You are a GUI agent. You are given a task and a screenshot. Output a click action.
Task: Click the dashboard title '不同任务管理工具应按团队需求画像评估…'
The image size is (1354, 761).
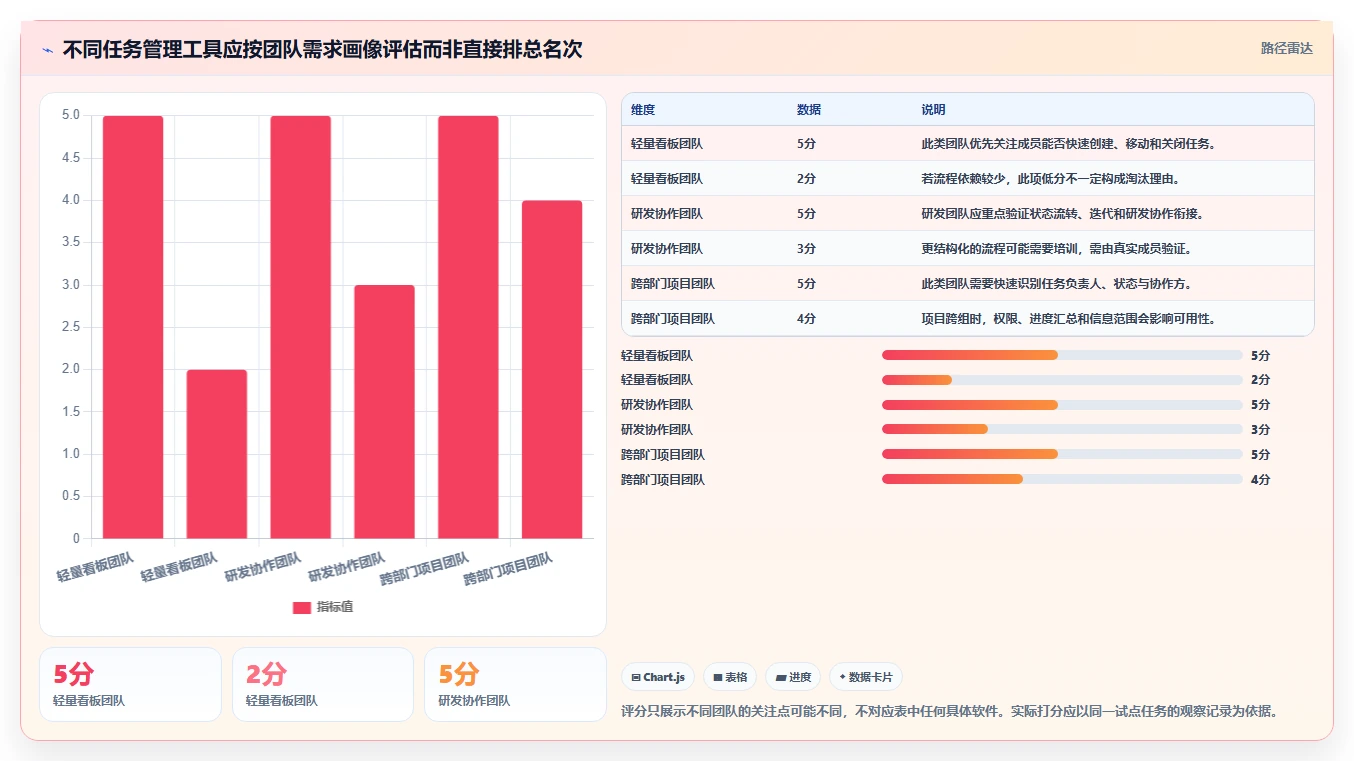click(x=322, y=49)
